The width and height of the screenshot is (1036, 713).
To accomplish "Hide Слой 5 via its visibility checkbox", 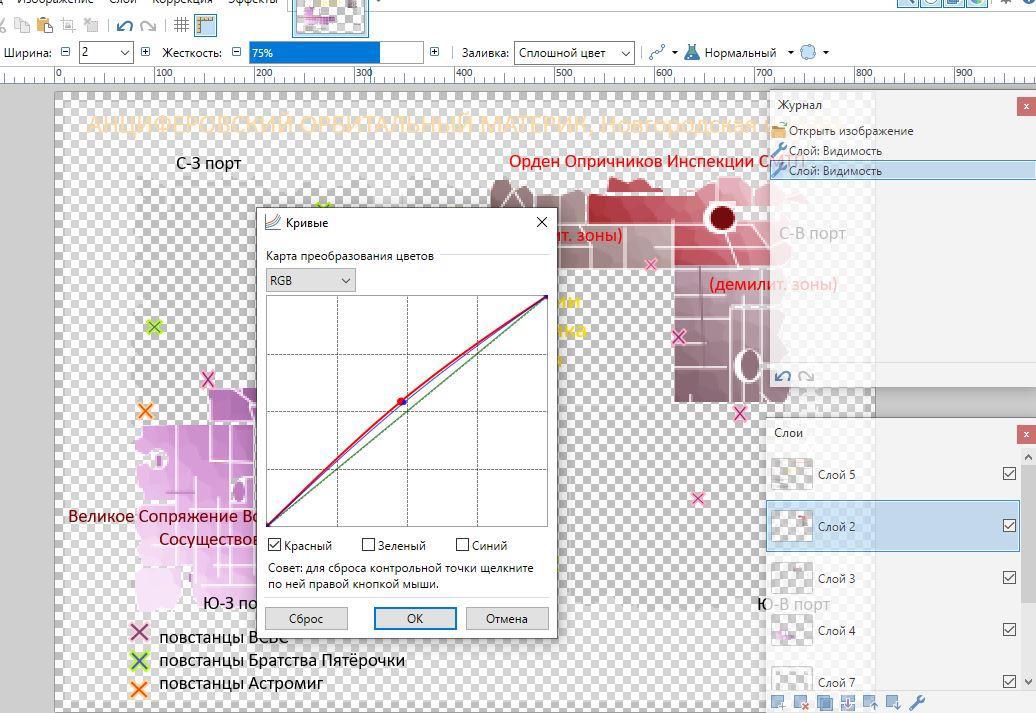I will (1009, 474).
